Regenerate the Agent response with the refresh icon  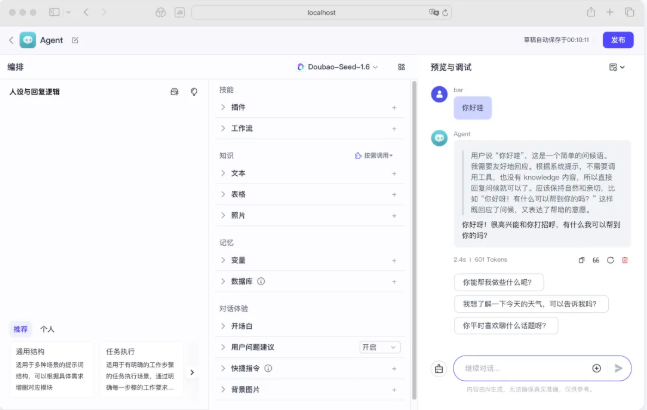click(x=610, y=260)
